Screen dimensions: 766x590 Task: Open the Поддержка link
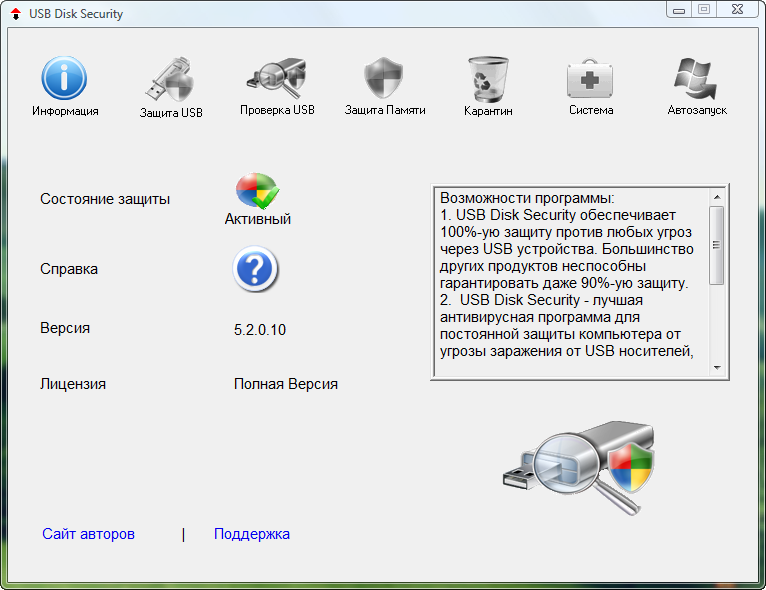tap(252, 534)
